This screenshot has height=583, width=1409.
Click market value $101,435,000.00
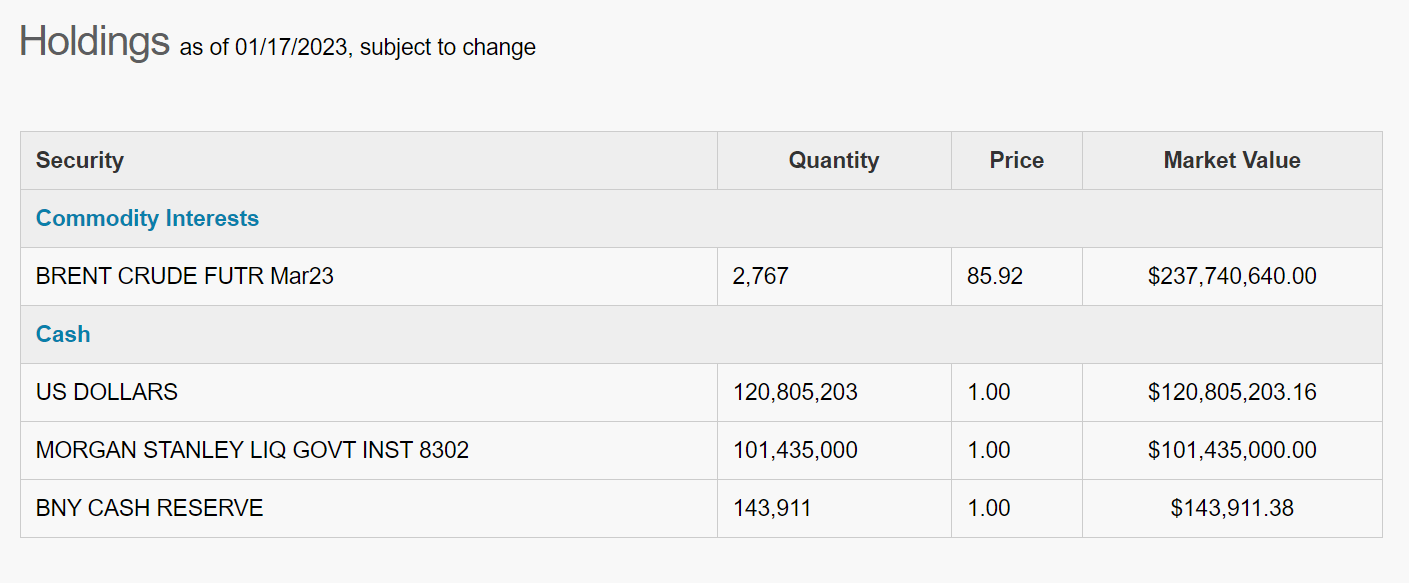pos(1232,450)
